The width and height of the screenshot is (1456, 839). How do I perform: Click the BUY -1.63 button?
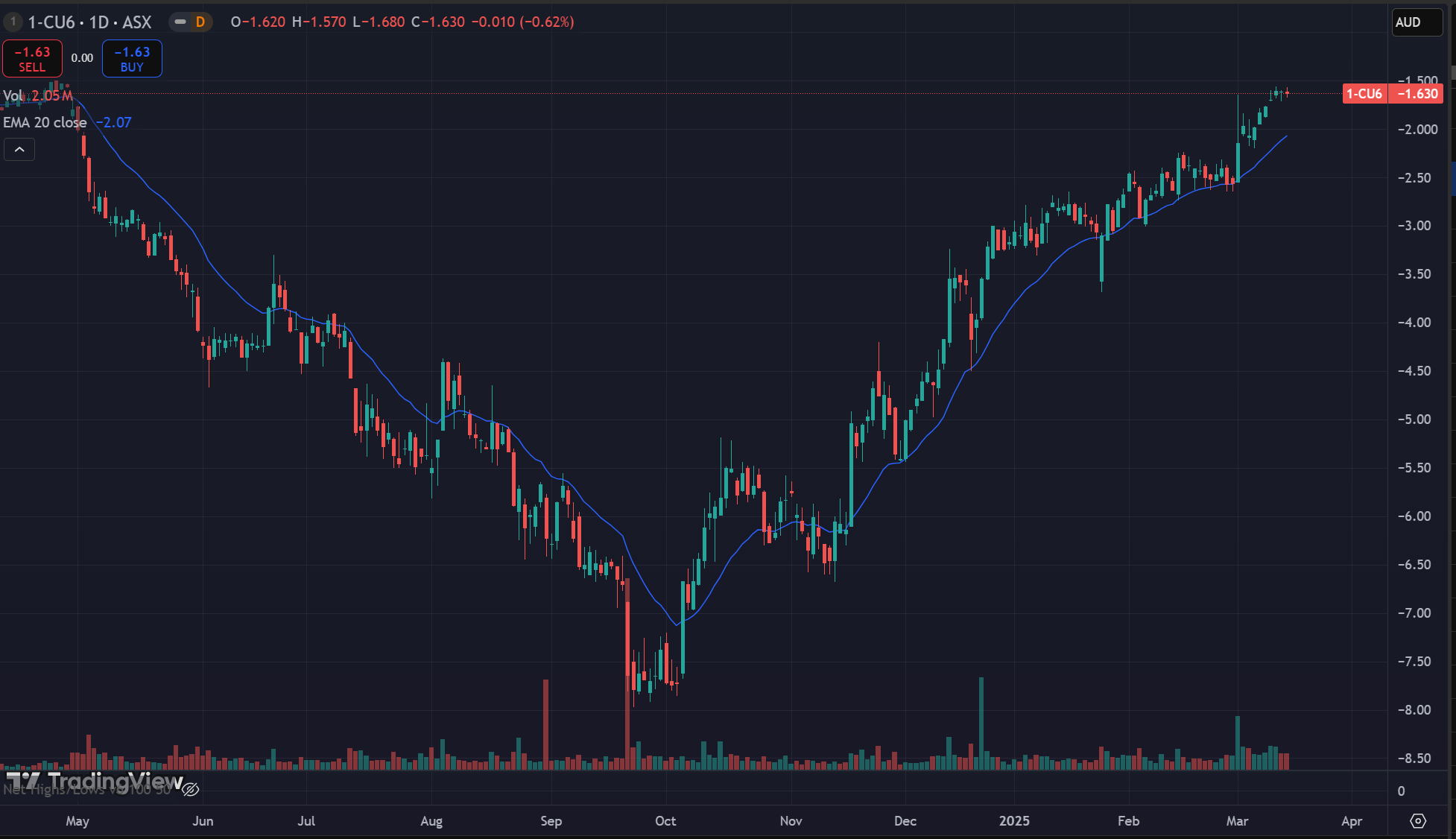[x=132, y=59]
